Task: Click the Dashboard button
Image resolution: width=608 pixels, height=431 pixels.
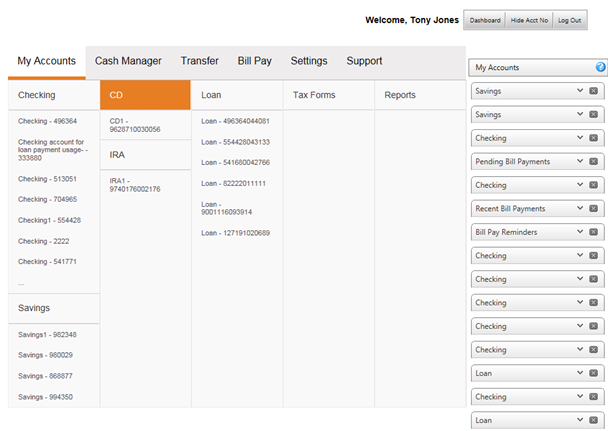Action: 485,20
